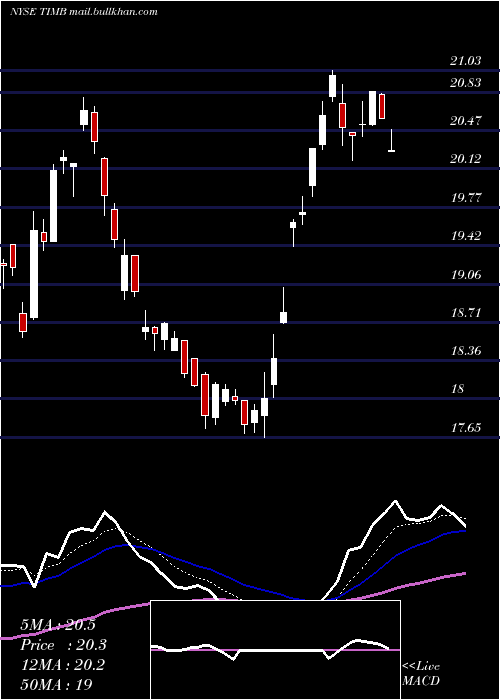The image size is (500, 700).
Task: Click the 17.65 price level label
Action: click(x=466, y=428)
